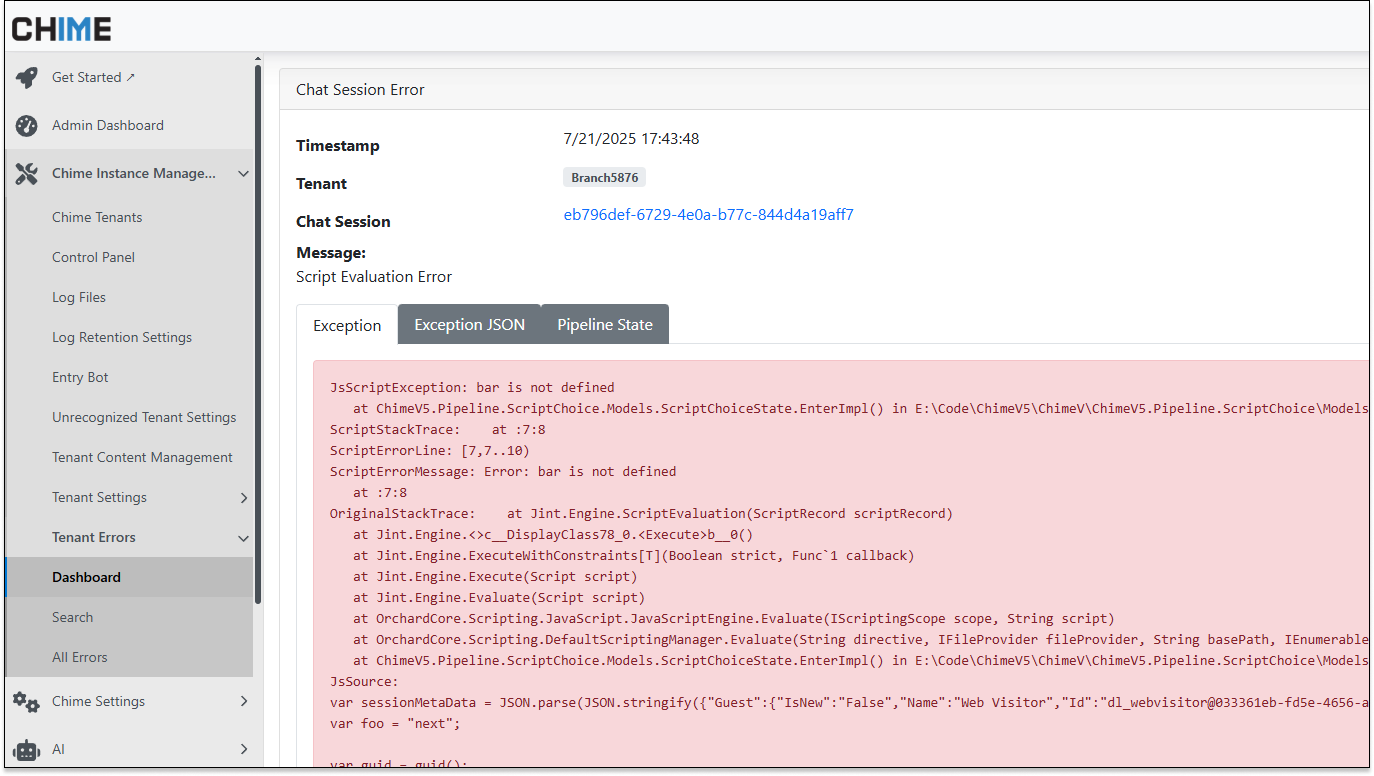Open the Get Started link
The height and width of the screenshot is (776, 1374).
coord(93,77)
